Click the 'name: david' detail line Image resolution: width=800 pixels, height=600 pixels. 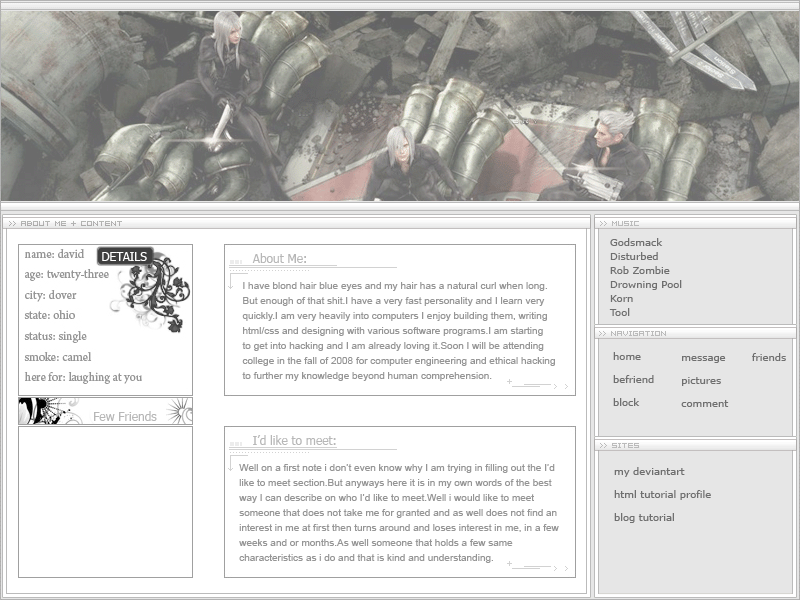(x=54, y=254)
